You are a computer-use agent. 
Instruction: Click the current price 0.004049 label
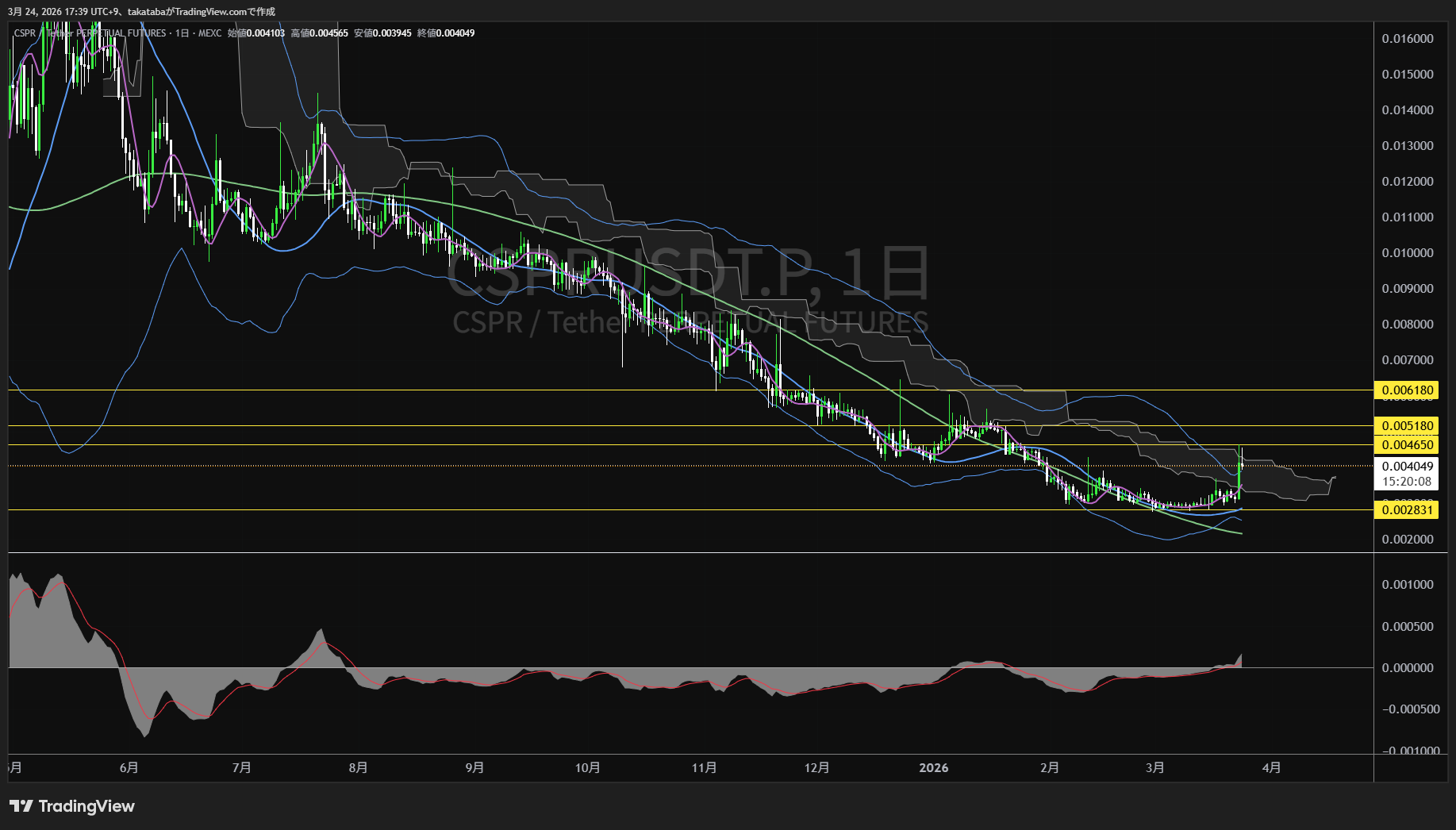pos(1407,467)
